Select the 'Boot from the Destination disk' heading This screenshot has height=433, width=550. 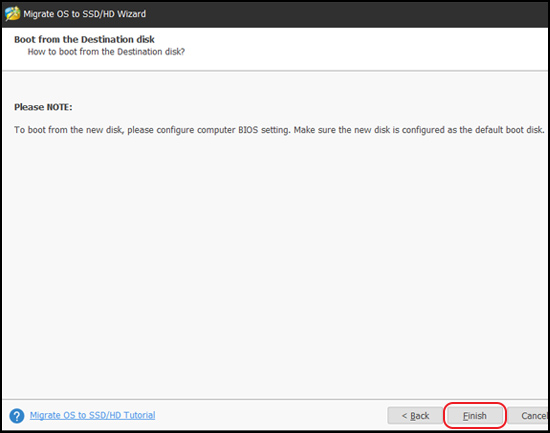84,39
